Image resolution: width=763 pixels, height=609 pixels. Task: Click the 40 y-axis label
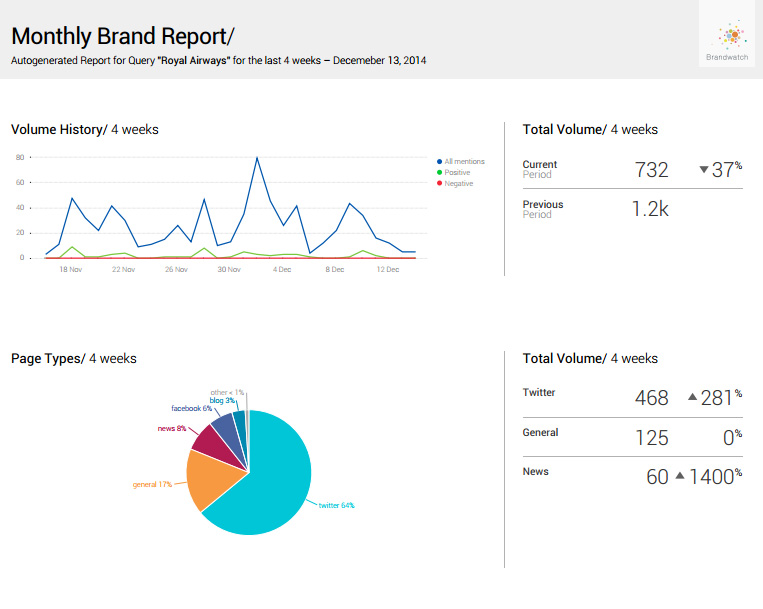pyautogui.click(x=20, y=208)
